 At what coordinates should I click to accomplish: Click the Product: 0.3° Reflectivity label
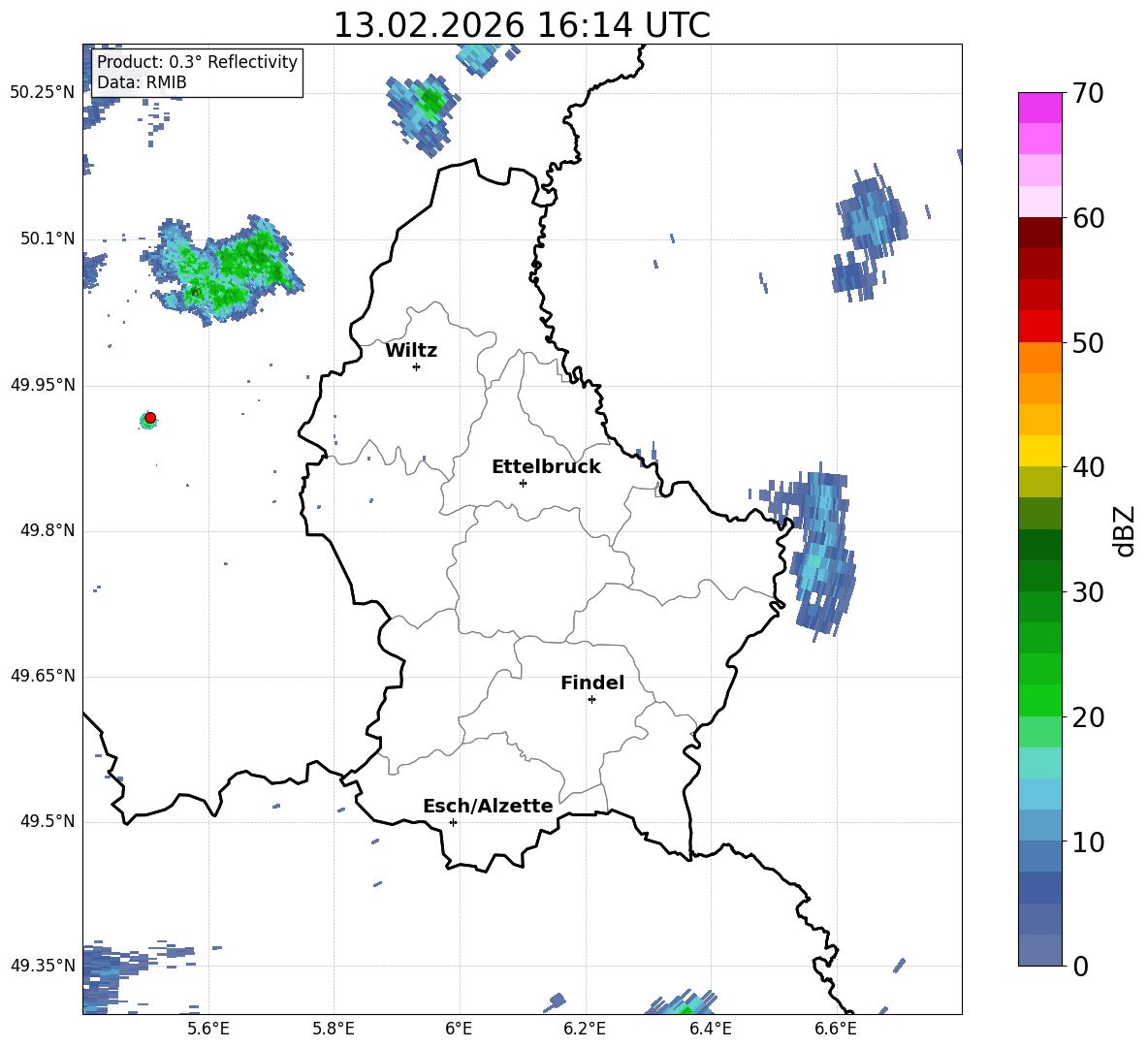click(x=197, y=61)
